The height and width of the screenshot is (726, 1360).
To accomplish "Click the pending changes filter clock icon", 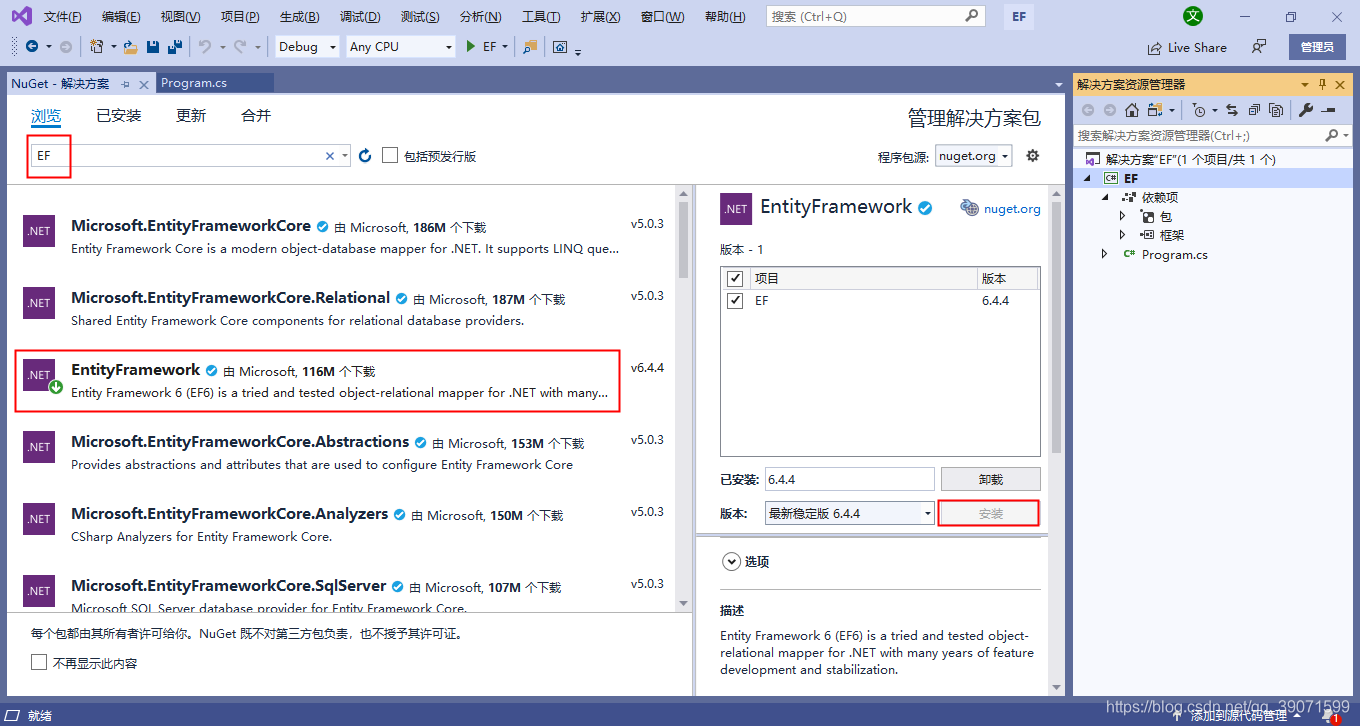I will coord(1199,110).
